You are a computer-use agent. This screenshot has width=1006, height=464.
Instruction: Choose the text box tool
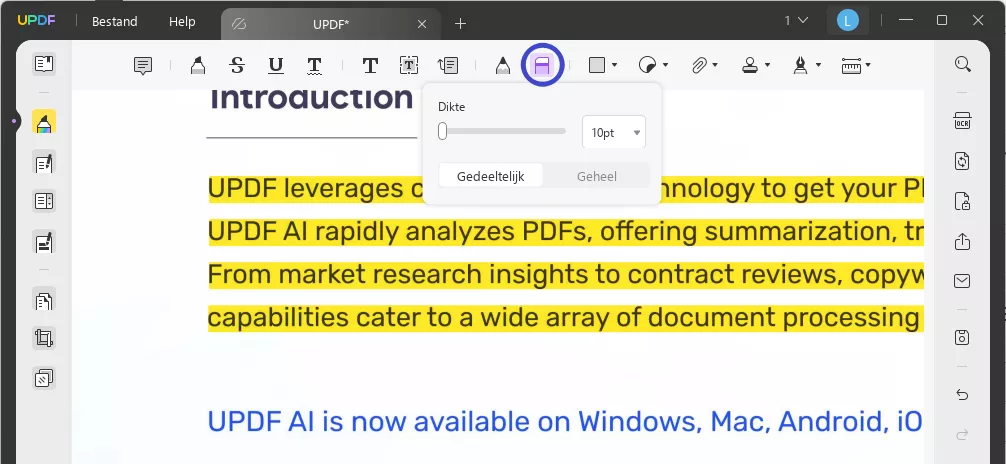tap(409, 65)
